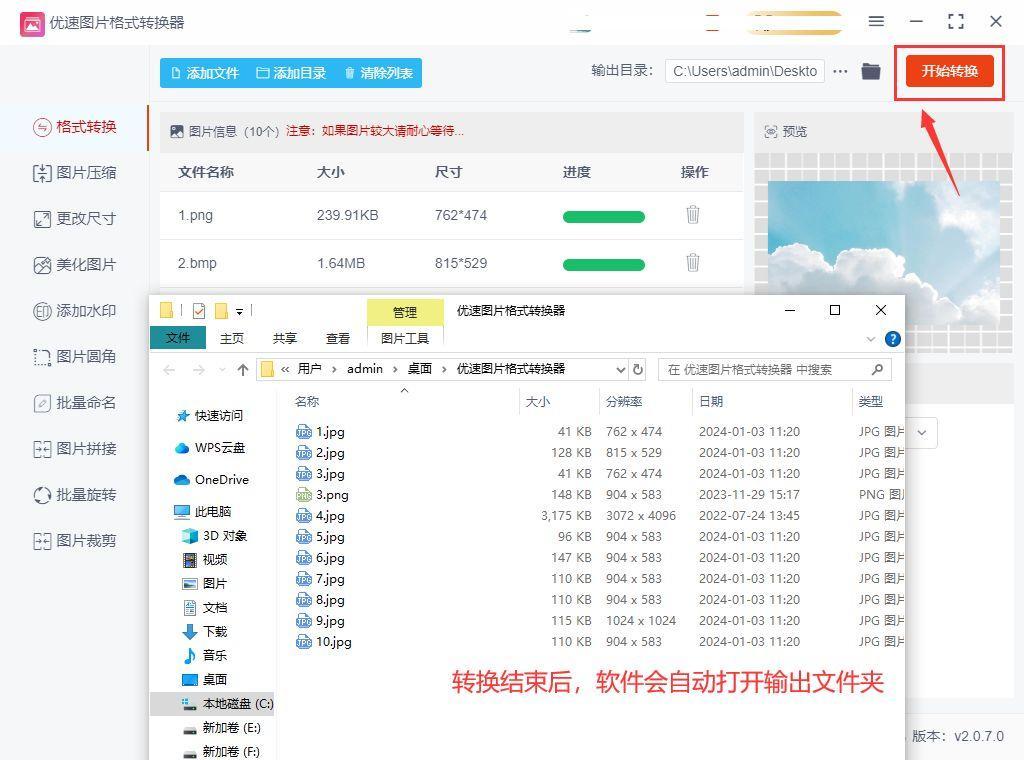The height and width of the screenshot is (760, 1024).
Task: Click the output directory path field
Action: (744, 71)
